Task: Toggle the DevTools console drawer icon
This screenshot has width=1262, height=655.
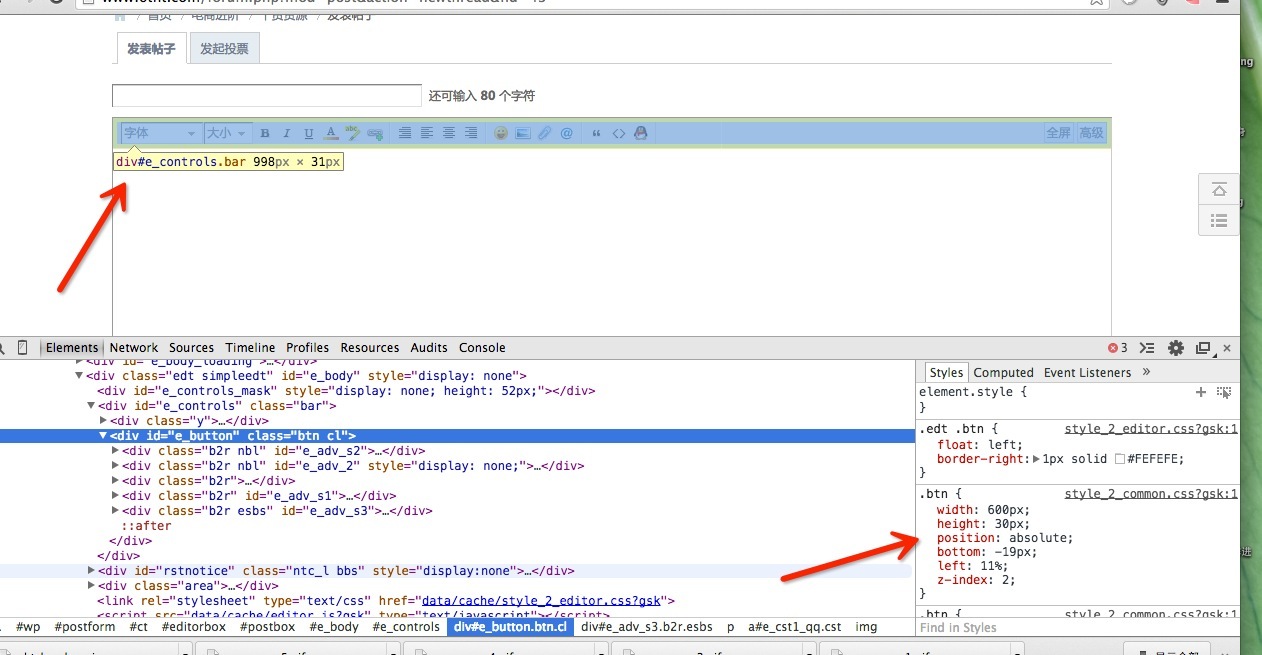Action: click(x=1147, y=348)
